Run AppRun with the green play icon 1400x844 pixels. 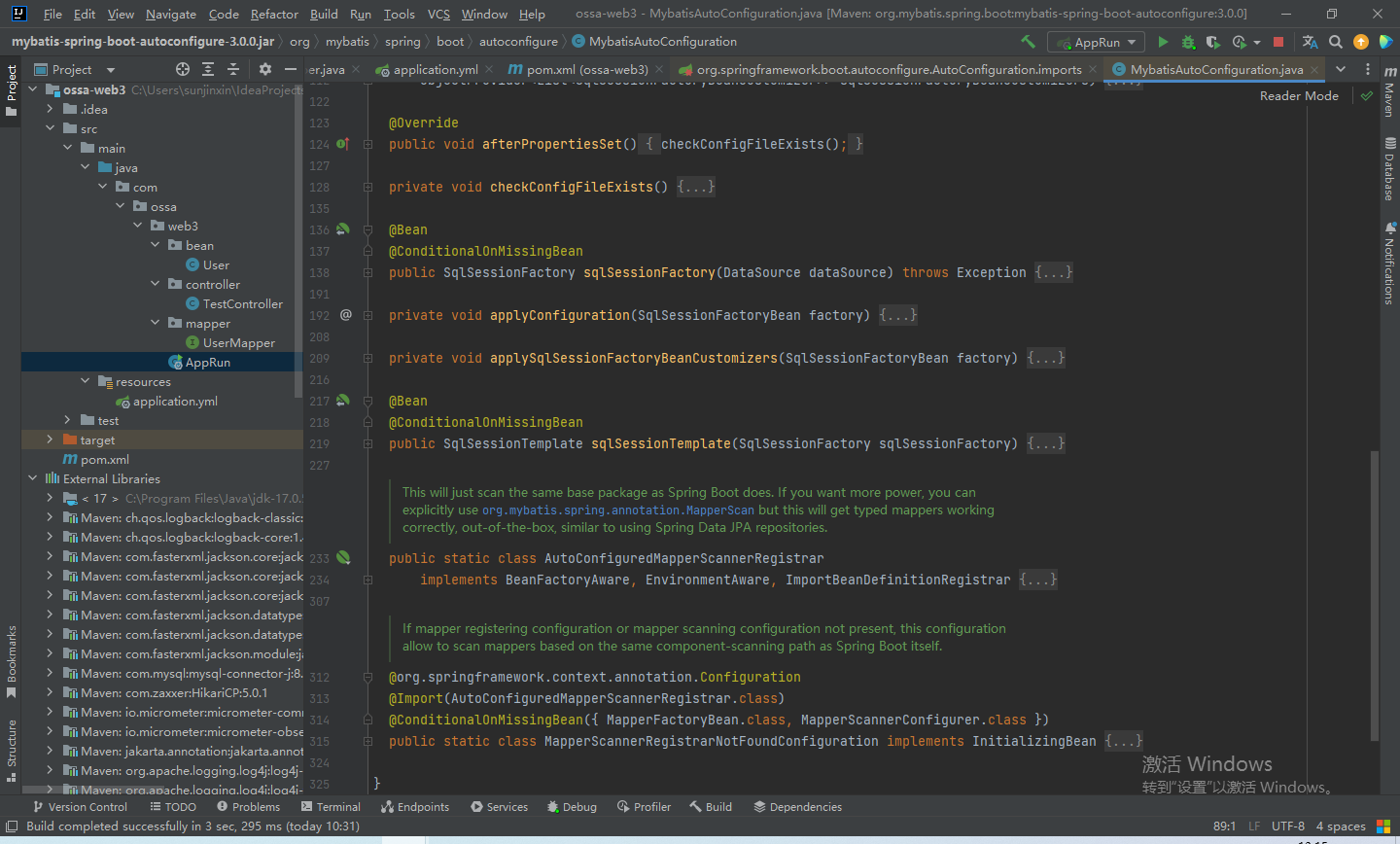click(1163, 42)
